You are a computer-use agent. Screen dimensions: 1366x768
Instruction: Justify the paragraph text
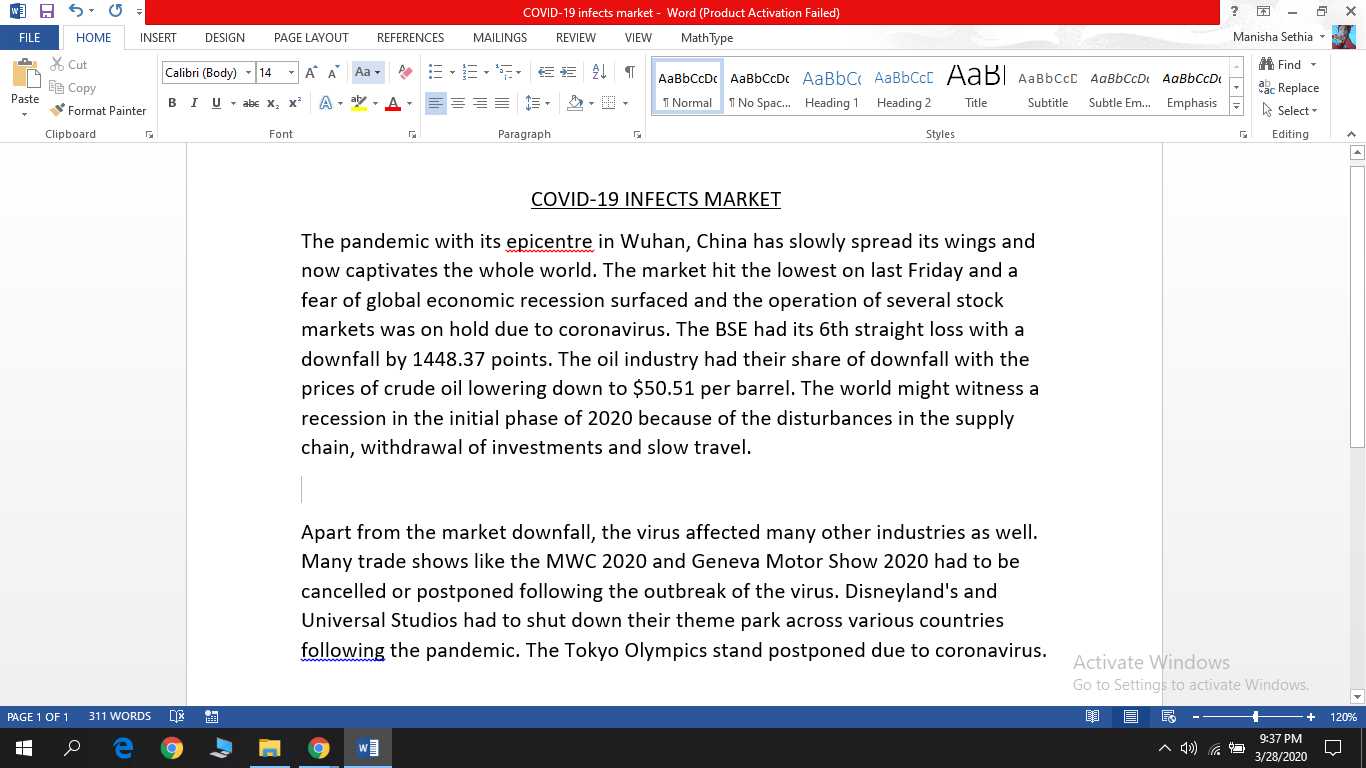502,103
